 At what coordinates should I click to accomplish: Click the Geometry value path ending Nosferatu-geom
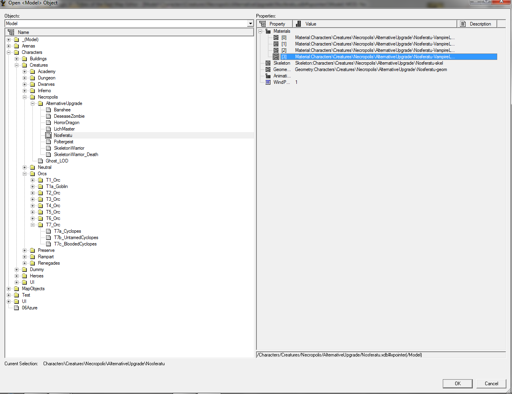tap(371, 69)
